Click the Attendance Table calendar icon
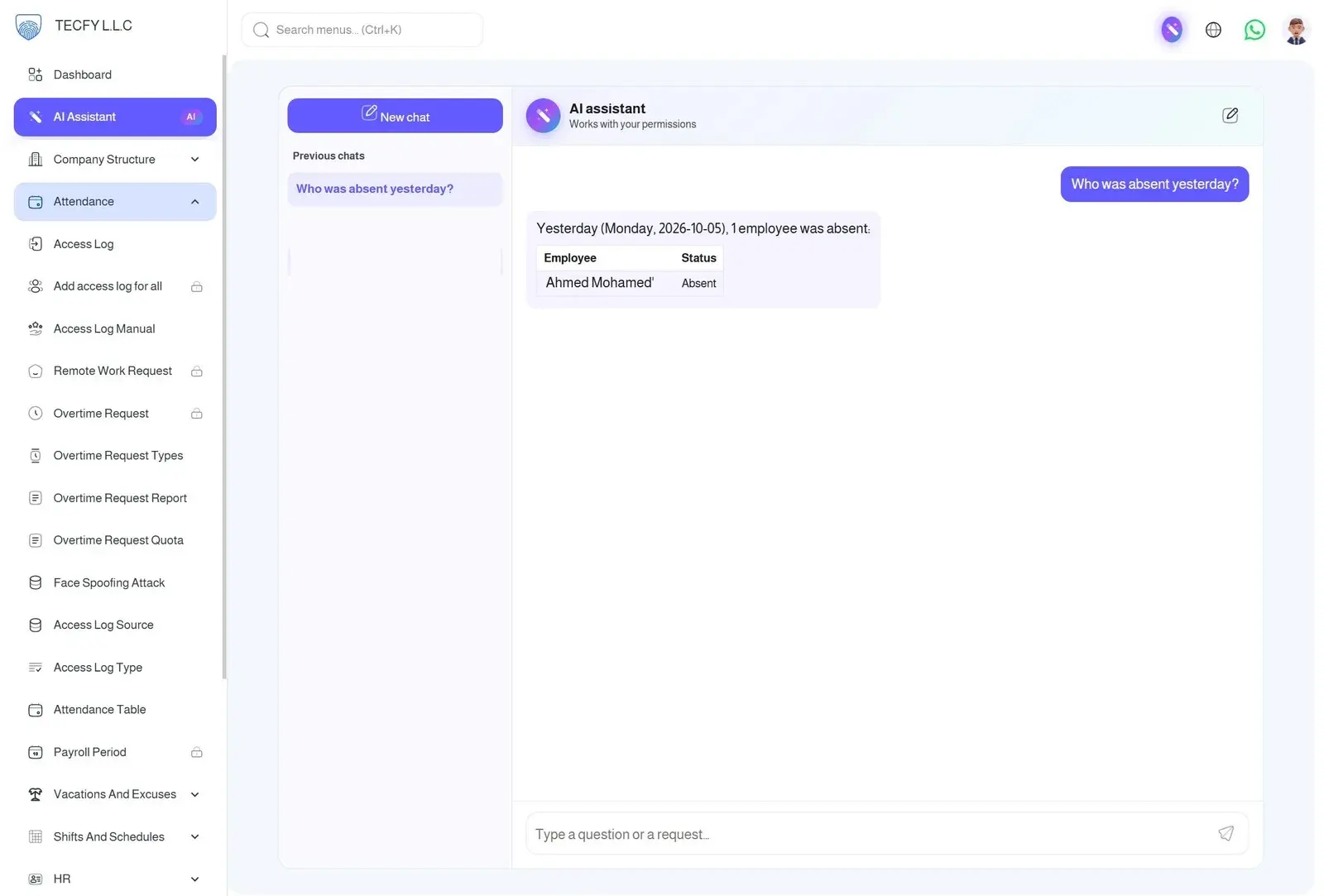The width and height of the screenshot is (1324, 896). (36, 710)
